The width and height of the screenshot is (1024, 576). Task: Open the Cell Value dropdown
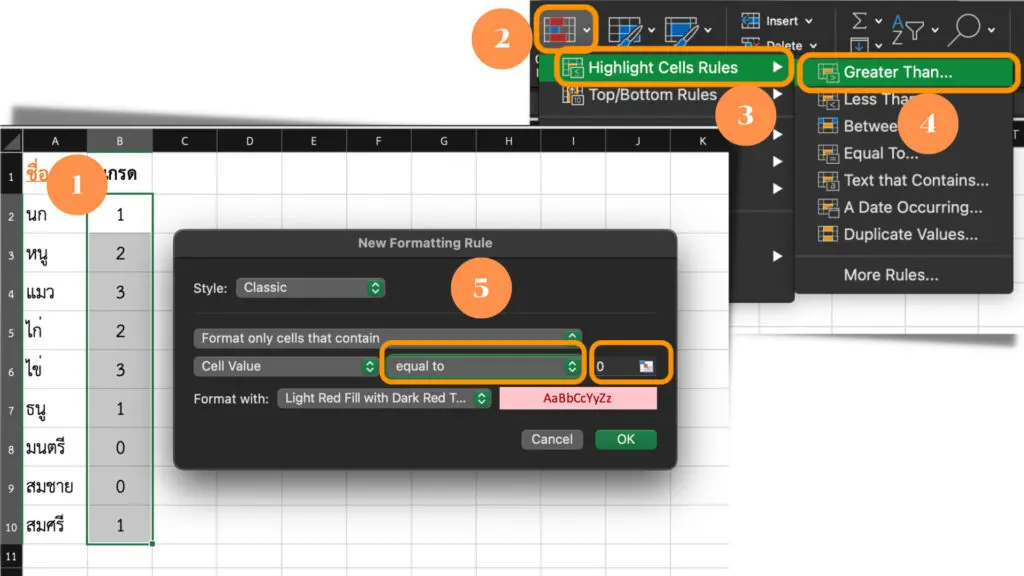pos(285,367)
